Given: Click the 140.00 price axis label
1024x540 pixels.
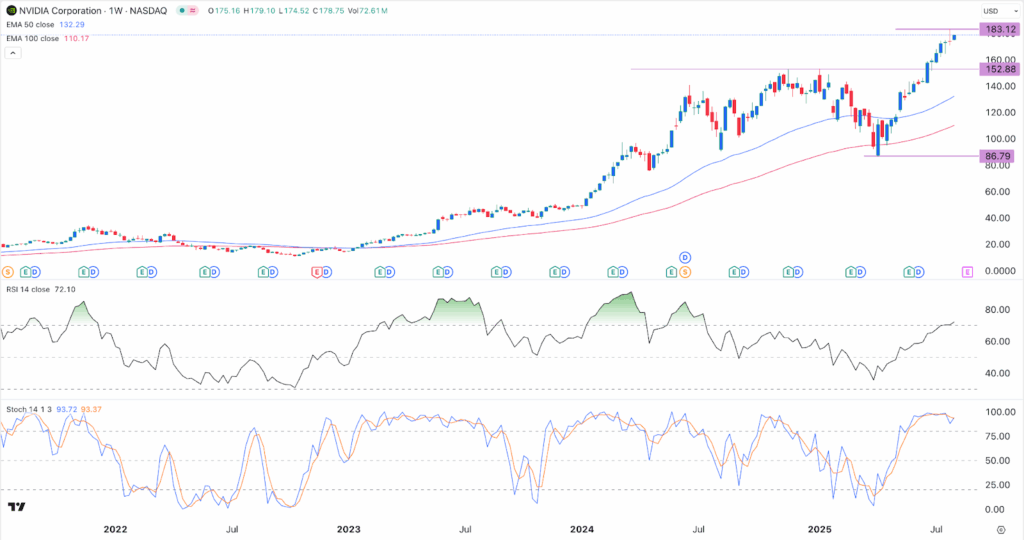Looking at the screenshot, I should tap(1000, 86).
